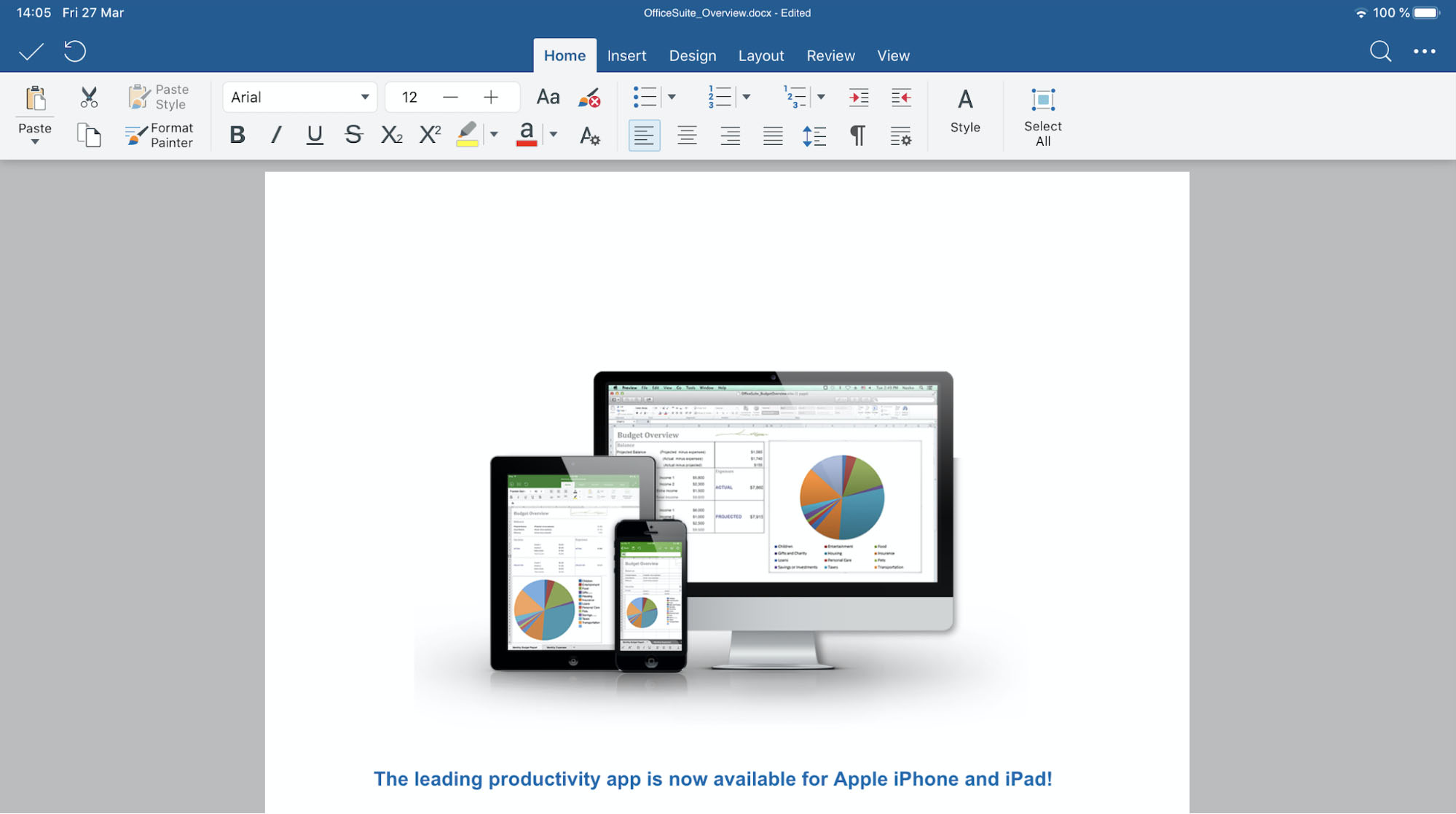The height and width of the screenshot is (814, 1456).
Task: Toggle strikethrough formatting
Action: coord(353,136)
